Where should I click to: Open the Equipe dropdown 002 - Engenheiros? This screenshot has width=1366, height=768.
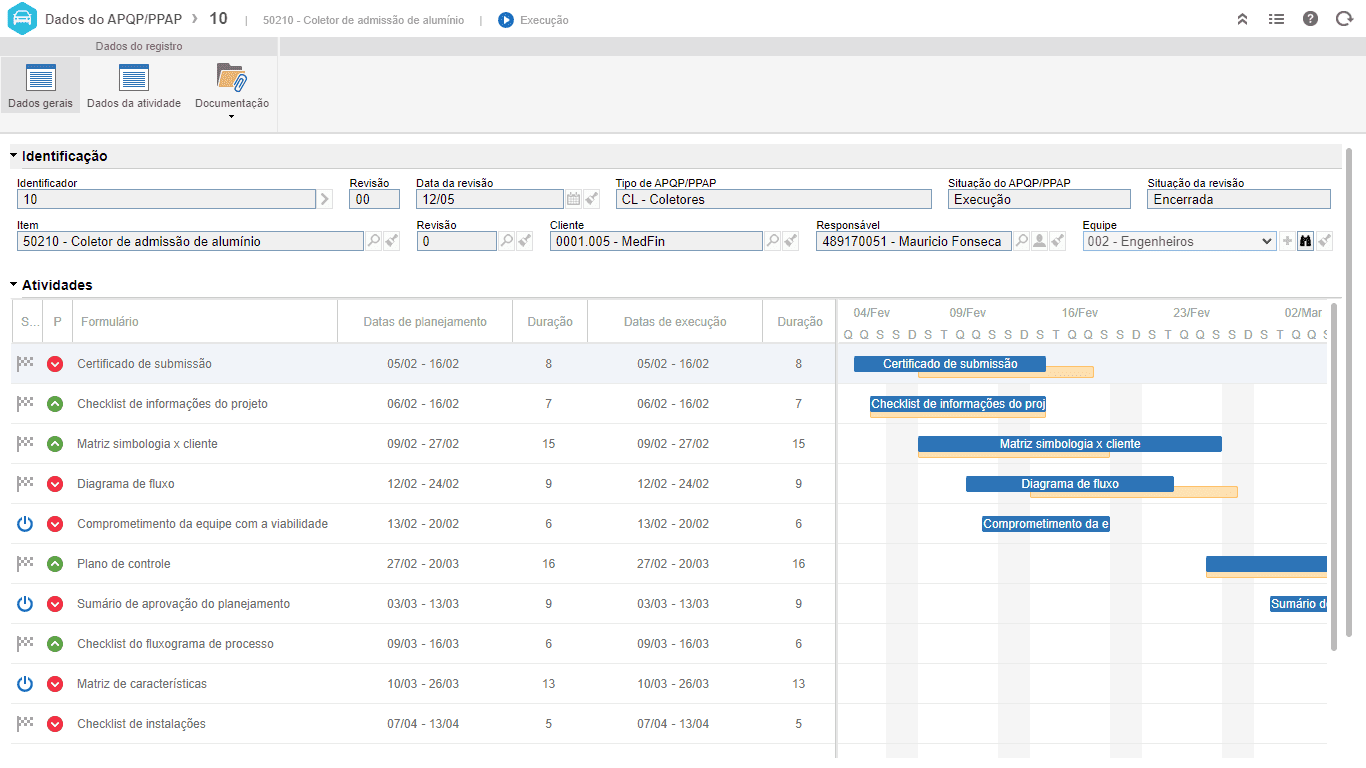click(1179, 241)
